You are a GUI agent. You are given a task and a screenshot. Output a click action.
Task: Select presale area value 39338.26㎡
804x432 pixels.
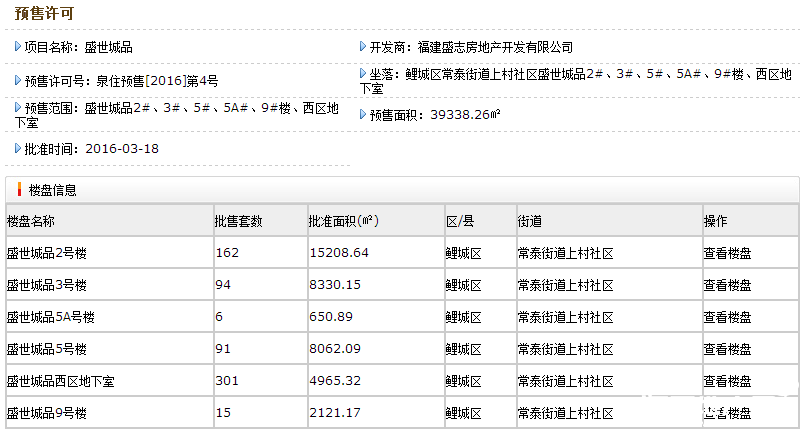[465, 114]
